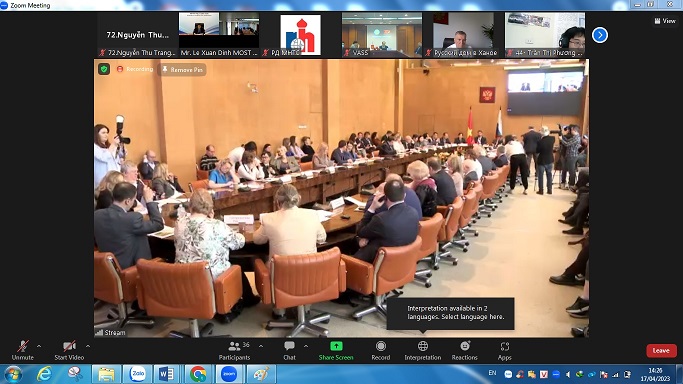The height and width of the screenshot is (384, 683).
Task: Open Zoom Apps
Action: point(504,350)
